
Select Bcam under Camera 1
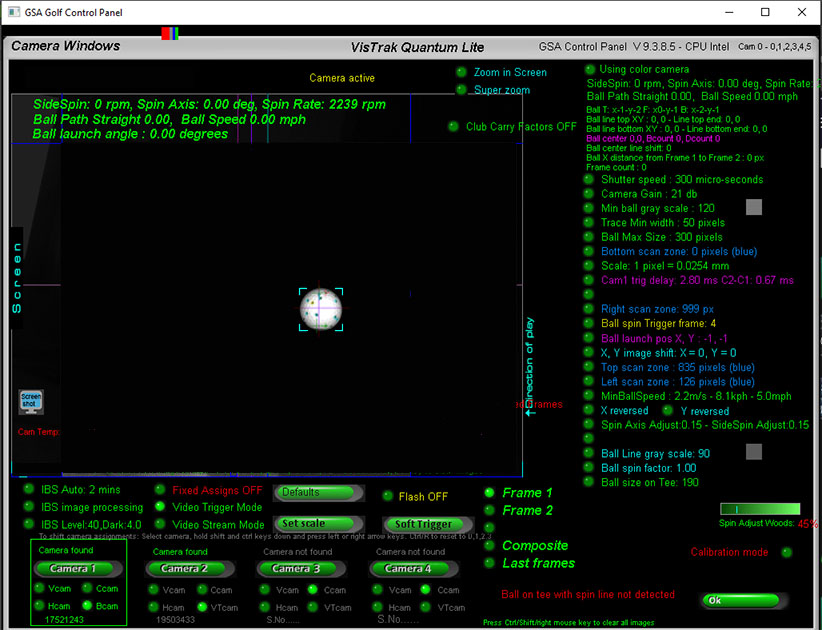pyautogui.click(x=87, y=606)
